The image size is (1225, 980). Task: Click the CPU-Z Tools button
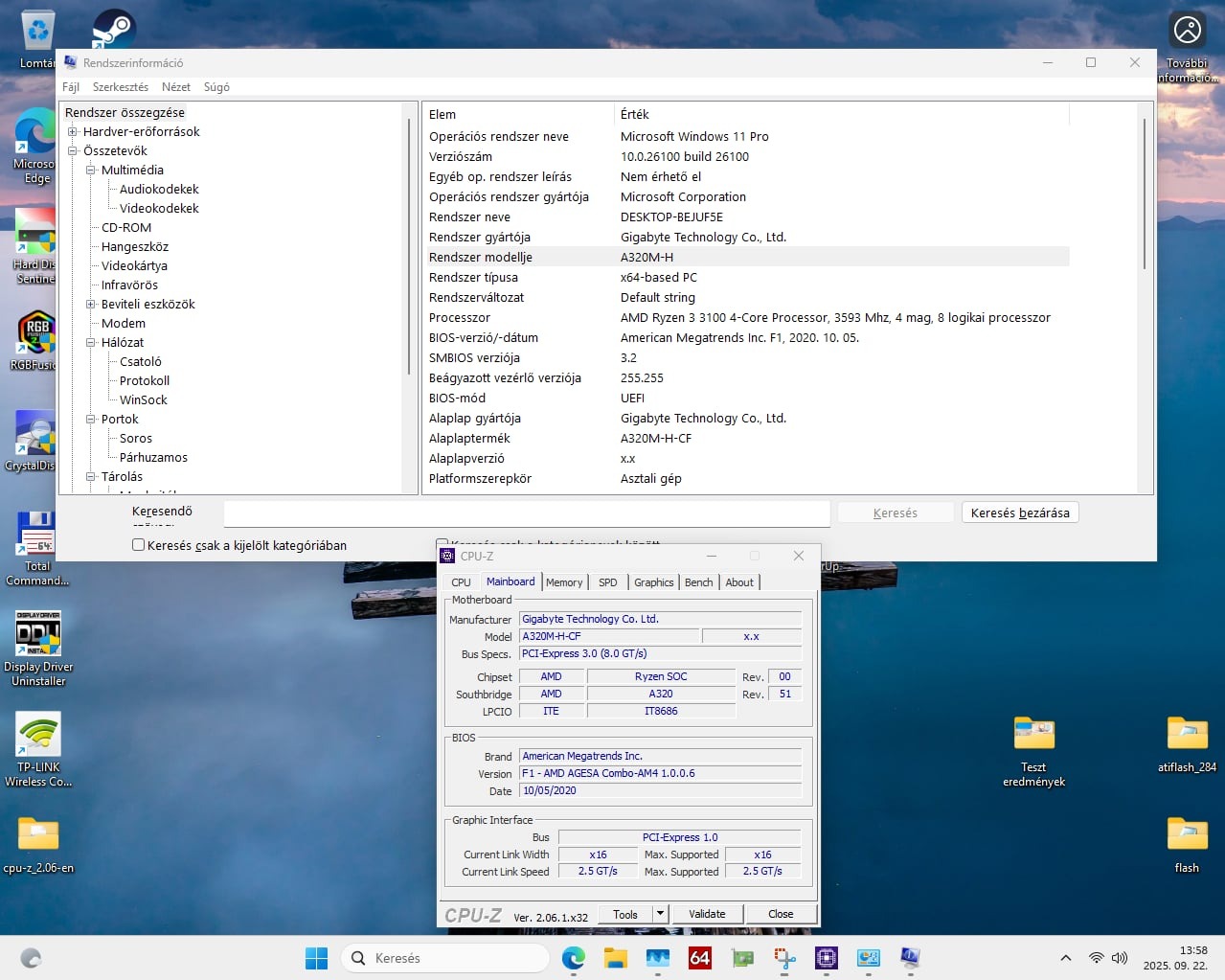point(625,914)
